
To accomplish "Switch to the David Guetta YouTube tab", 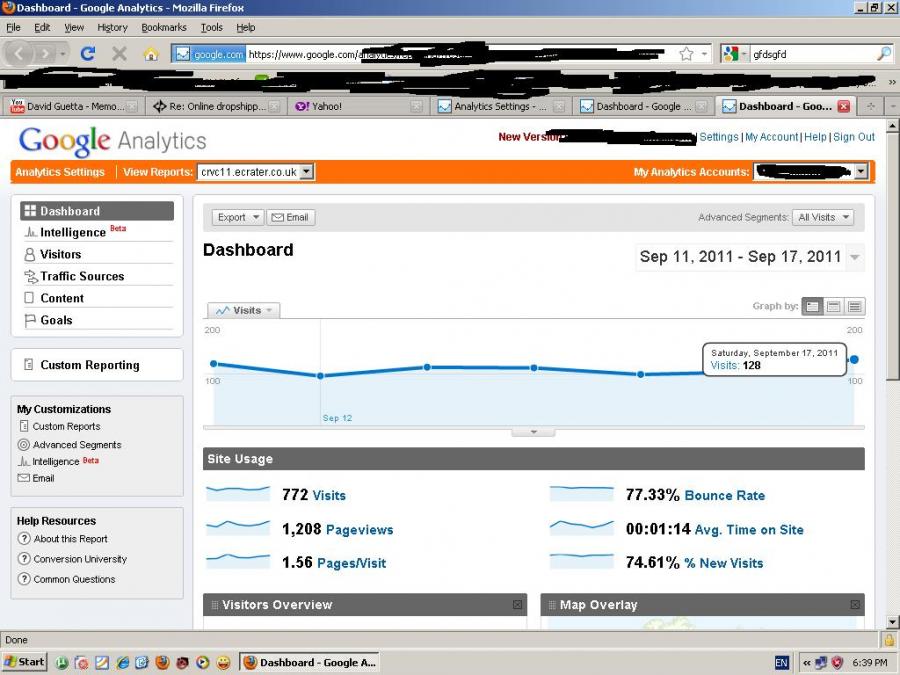I will [x=71, y=106].
